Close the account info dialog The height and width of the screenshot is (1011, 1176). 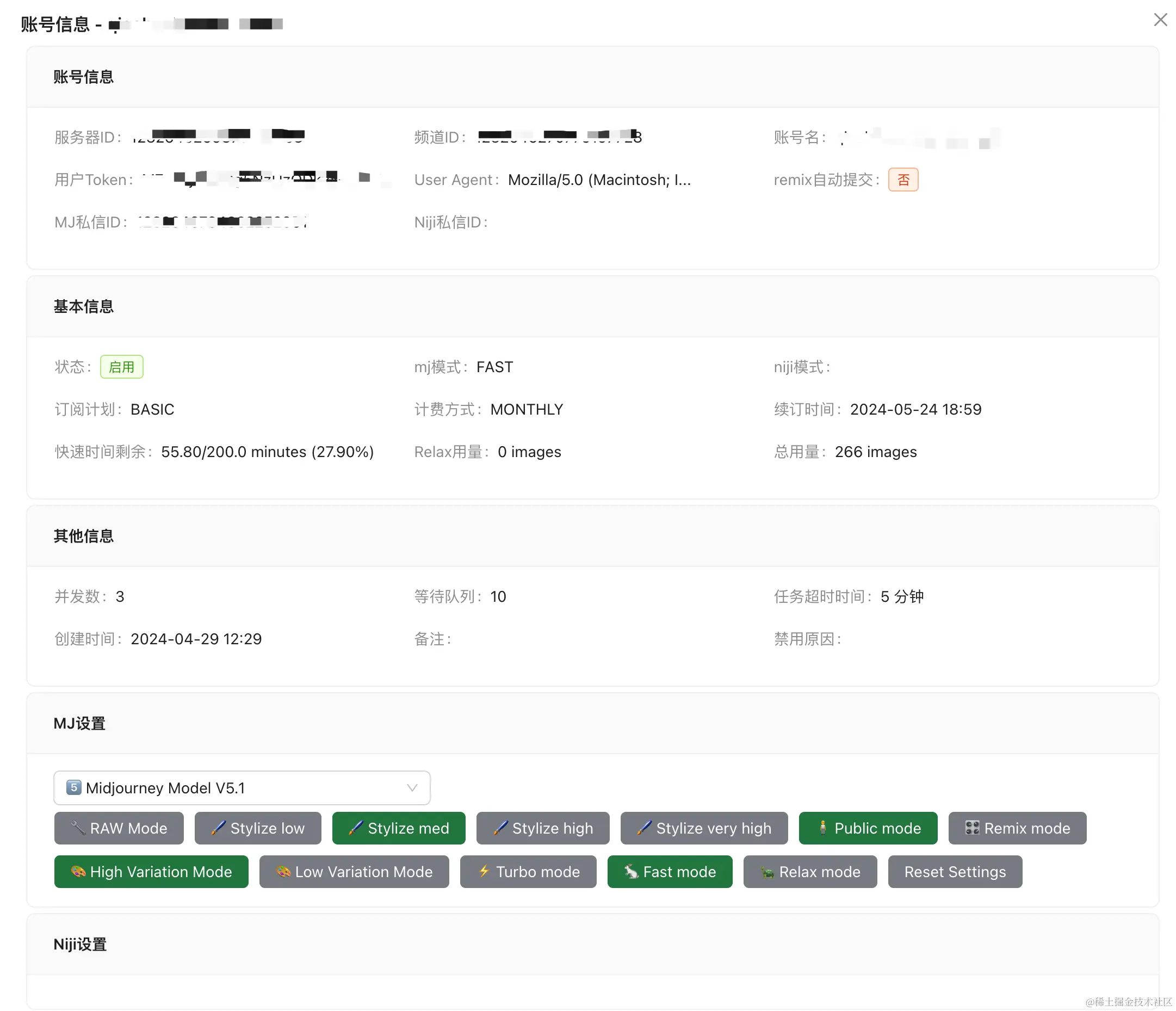(1160, 20)
